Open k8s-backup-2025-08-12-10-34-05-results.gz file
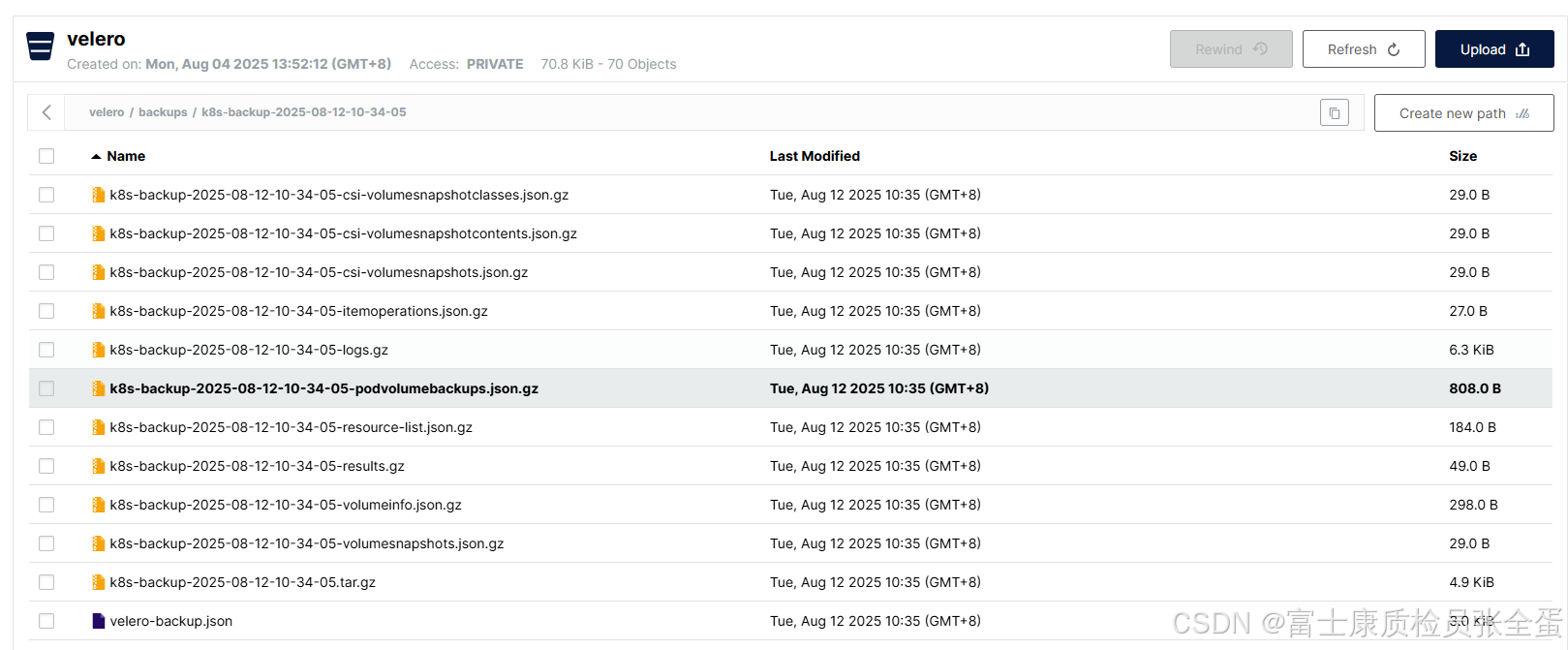Viewport: 1568px width, 650px height. (258, 466)
